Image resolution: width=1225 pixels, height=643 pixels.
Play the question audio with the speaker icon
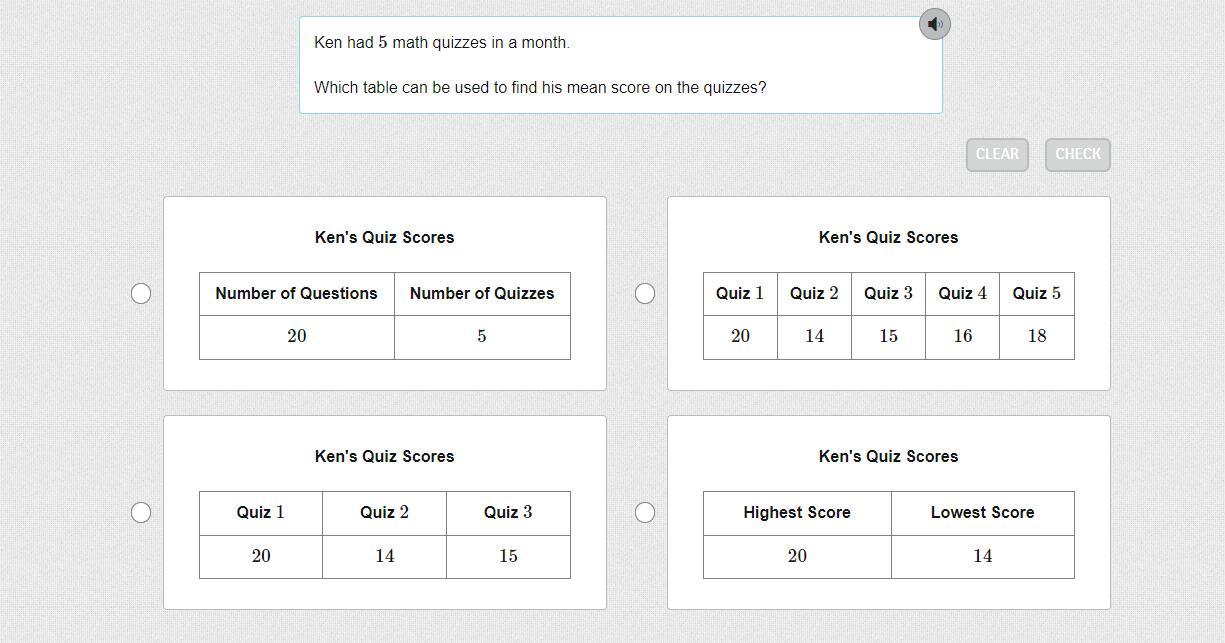934,24
